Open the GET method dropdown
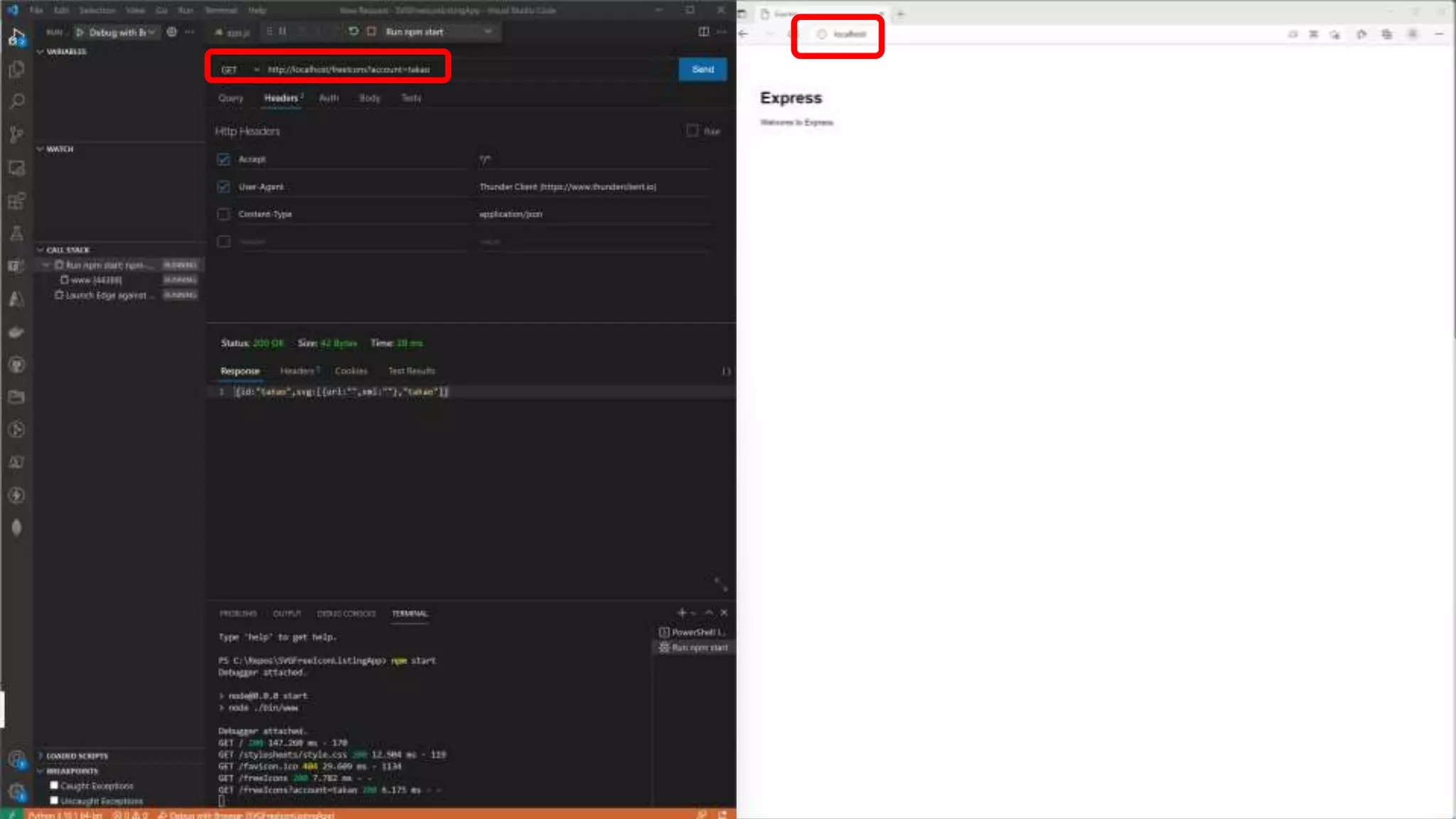1456x819 pixels. click(239, 70)
